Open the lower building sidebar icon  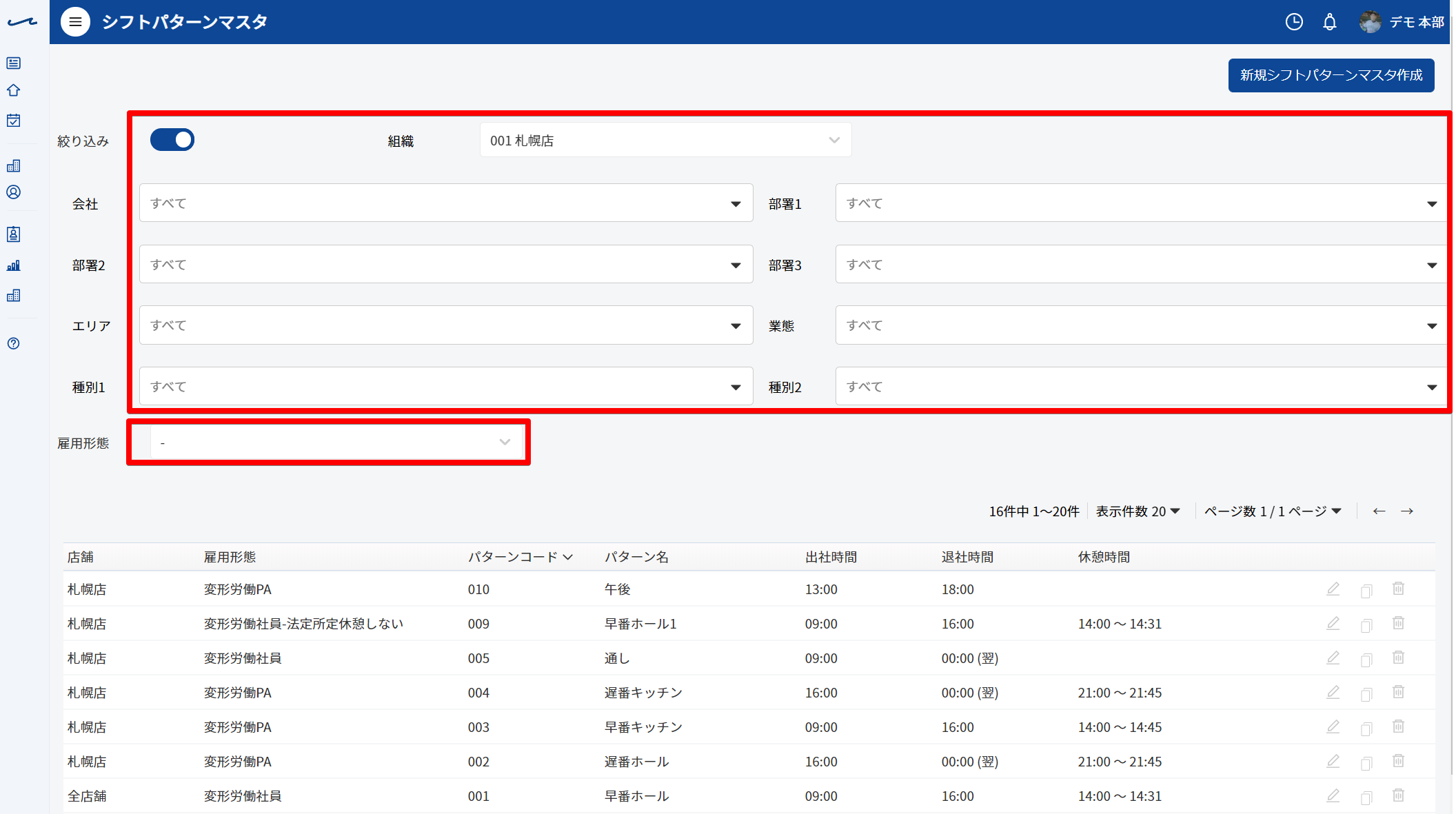(x=14, y=296)
